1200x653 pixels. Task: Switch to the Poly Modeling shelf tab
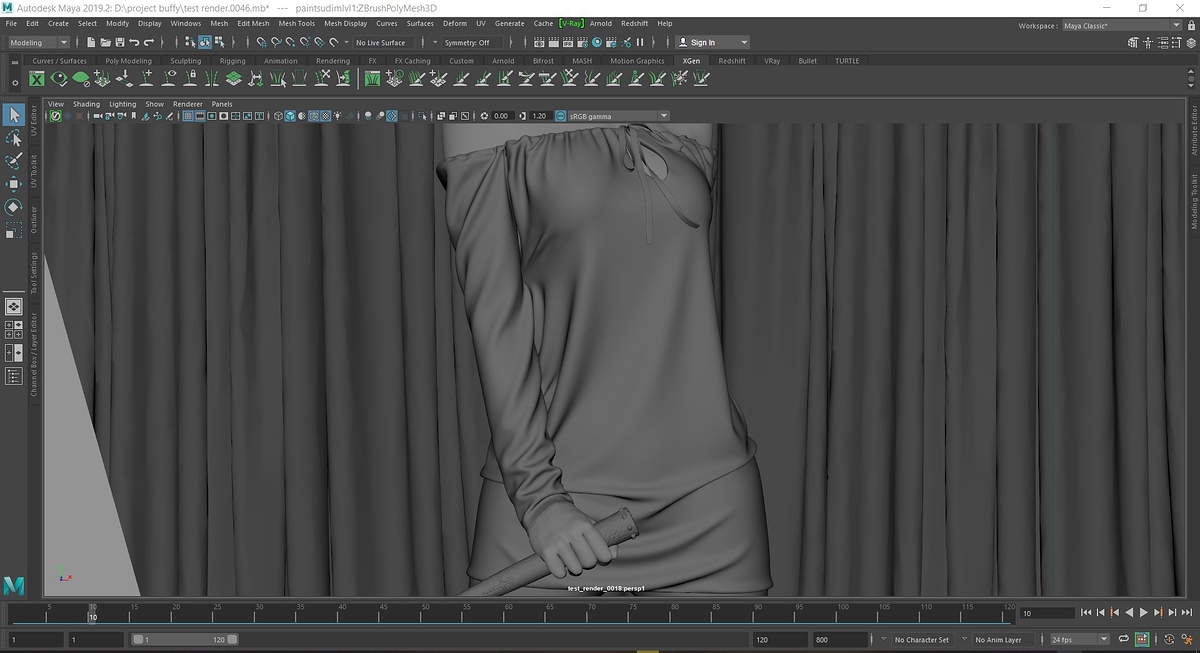[x=129, y=61]
